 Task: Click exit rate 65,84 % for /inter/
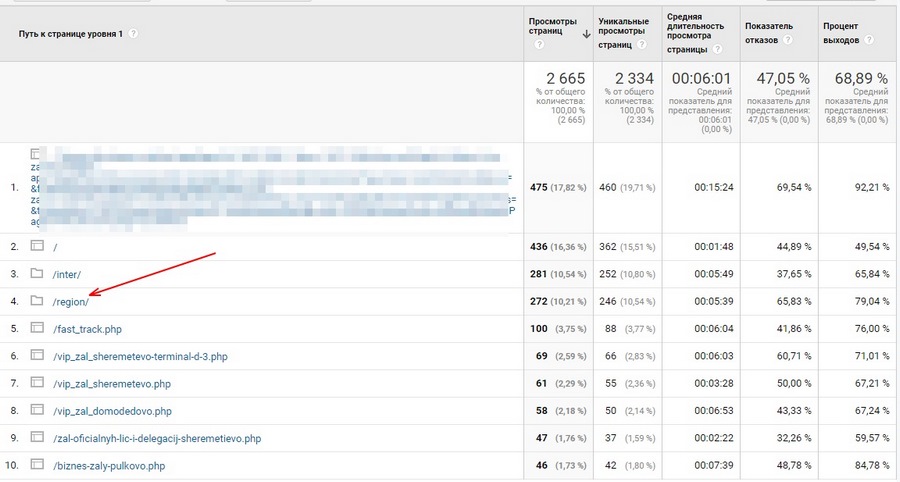tap(872, 274)
